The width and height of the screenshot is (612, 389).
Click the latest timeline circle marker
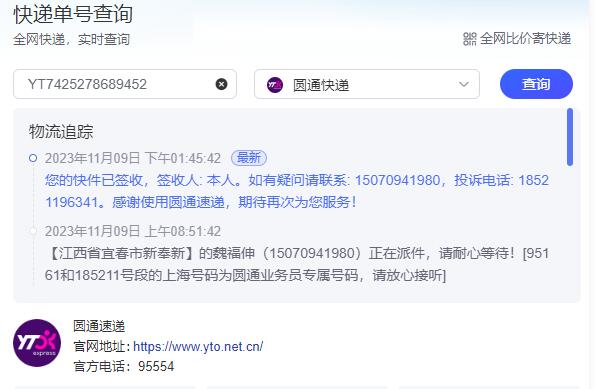[x=33, y=158]
